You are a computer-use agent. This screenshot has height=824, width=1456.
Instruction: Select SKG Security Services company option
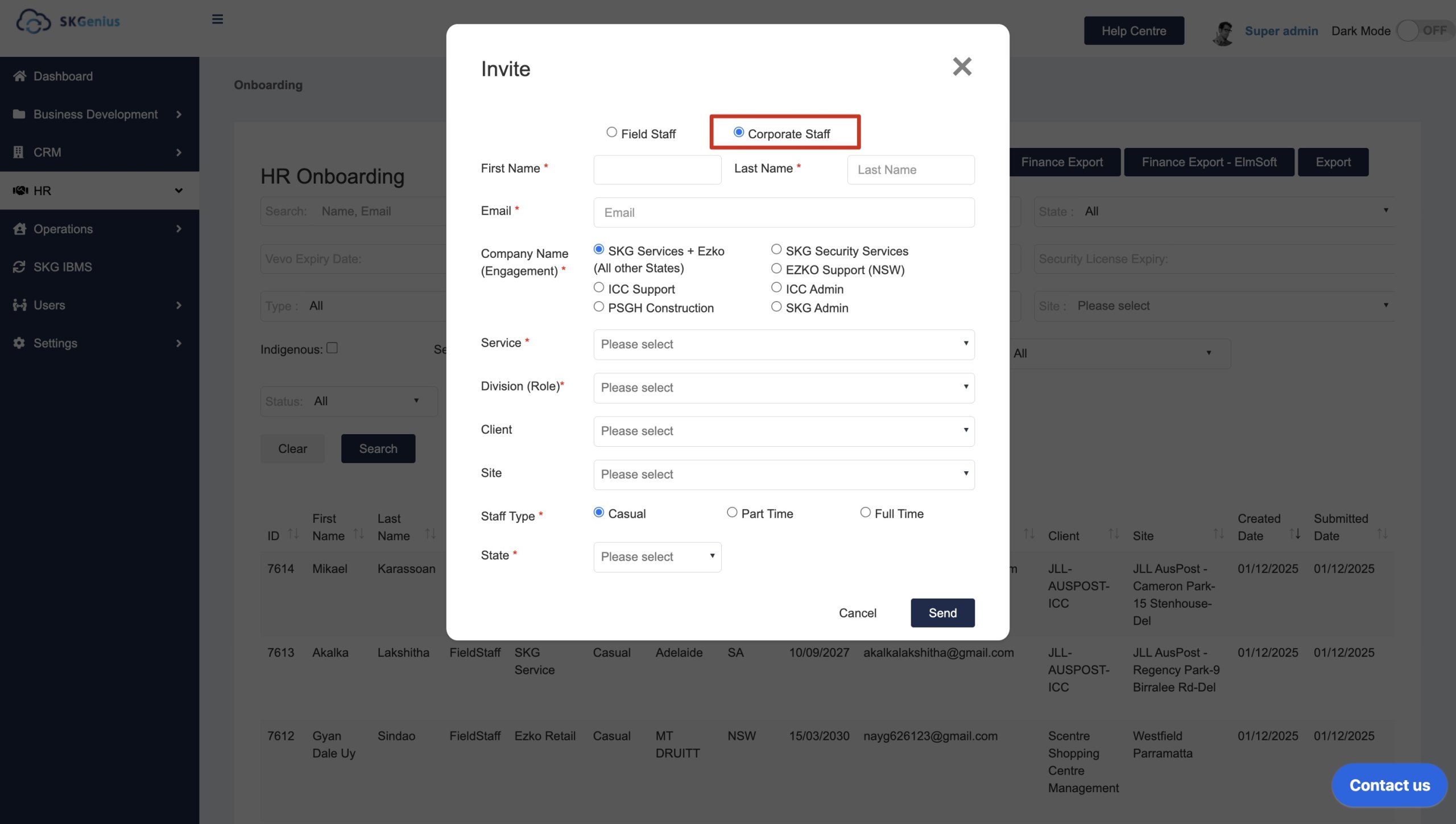[776, 250]
